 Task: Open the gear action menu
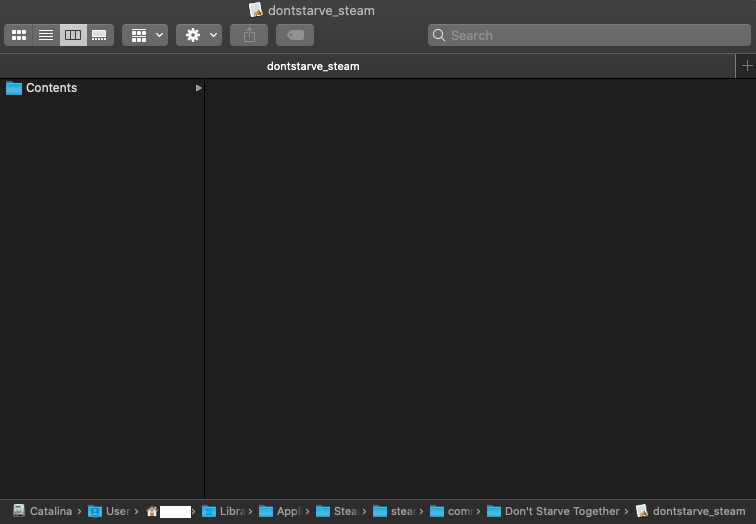[x=199, y=35]
